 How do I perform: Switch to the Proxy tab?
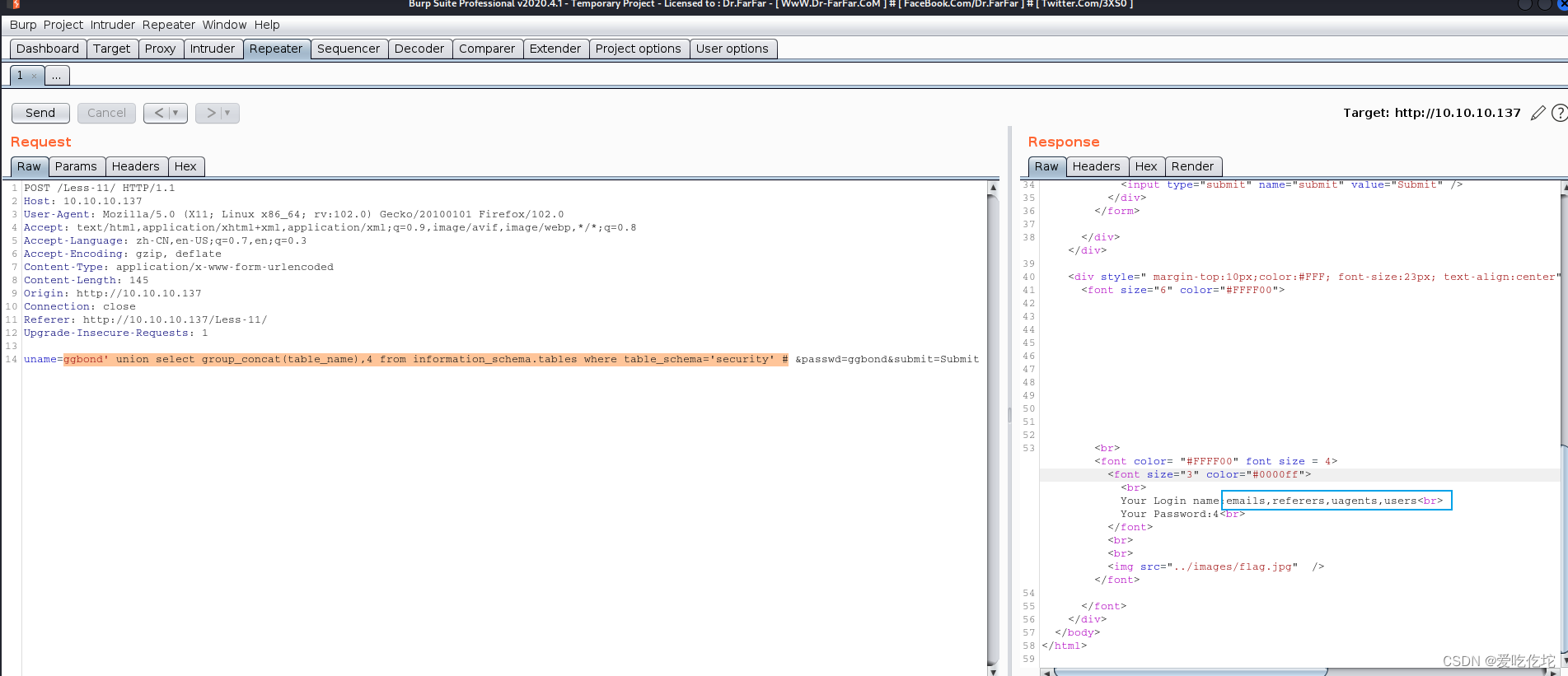point(160,49)
